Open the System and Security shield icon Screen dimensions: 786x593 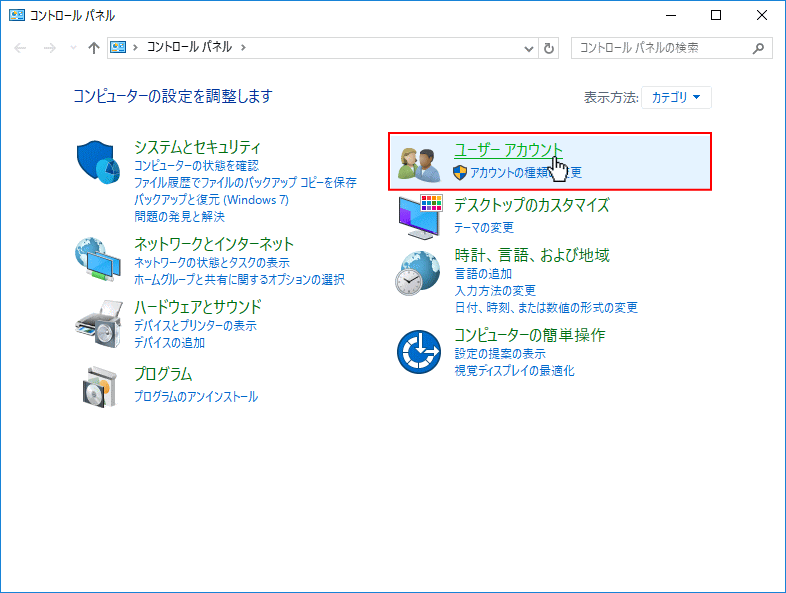[x=98, y=162]
